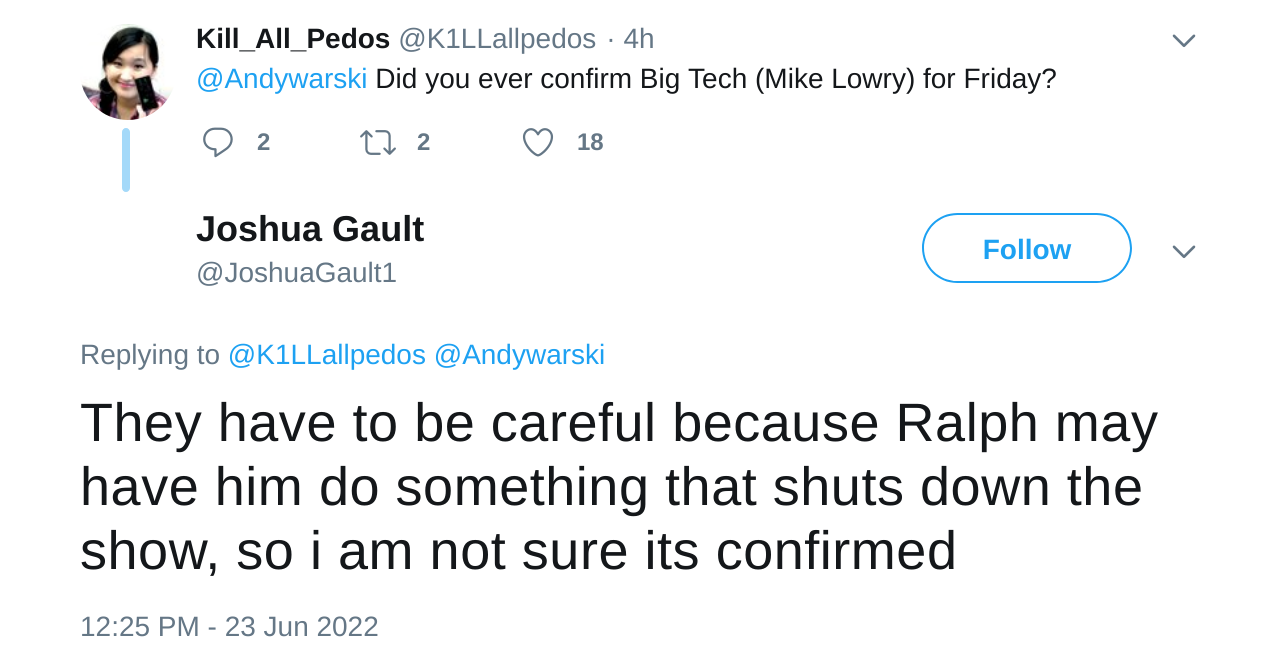Viewport: 1280px width, 654px height.
Task: Retweet the Kill_All_Pedos tweet via arrows icon
Action: click(378, 142)
